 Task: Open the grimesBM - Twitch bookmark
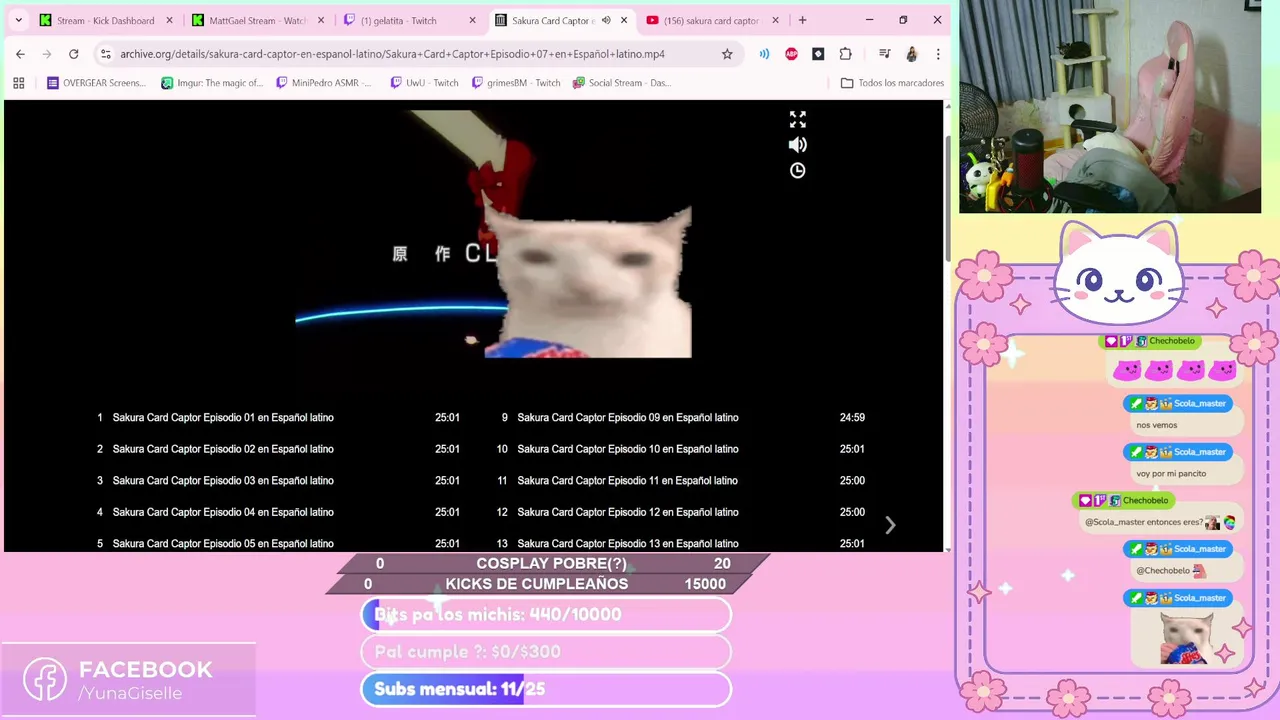(516, 83)
